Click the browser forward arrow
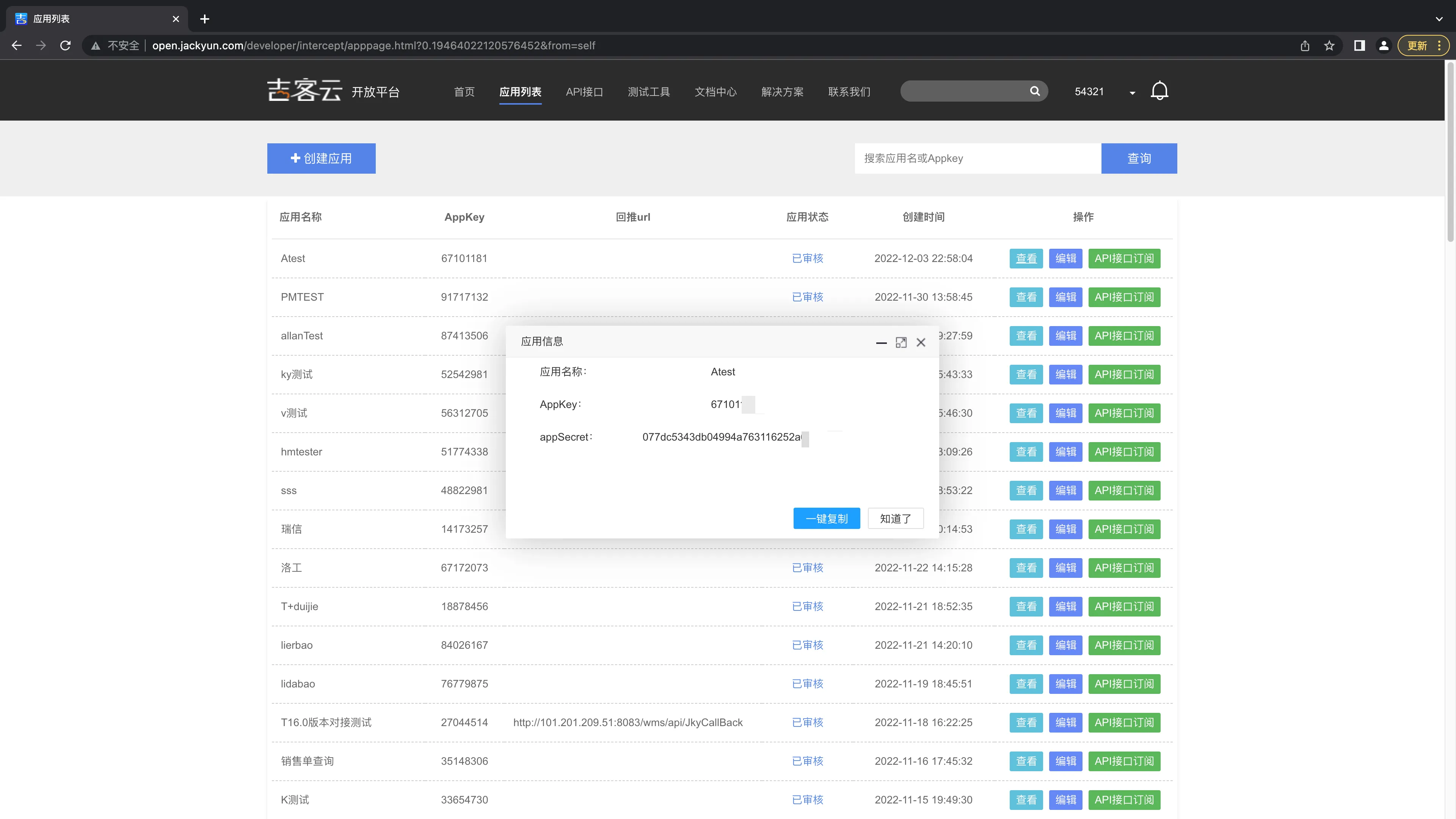This screenshot has height=819, width=1456. tap(41, 46)
